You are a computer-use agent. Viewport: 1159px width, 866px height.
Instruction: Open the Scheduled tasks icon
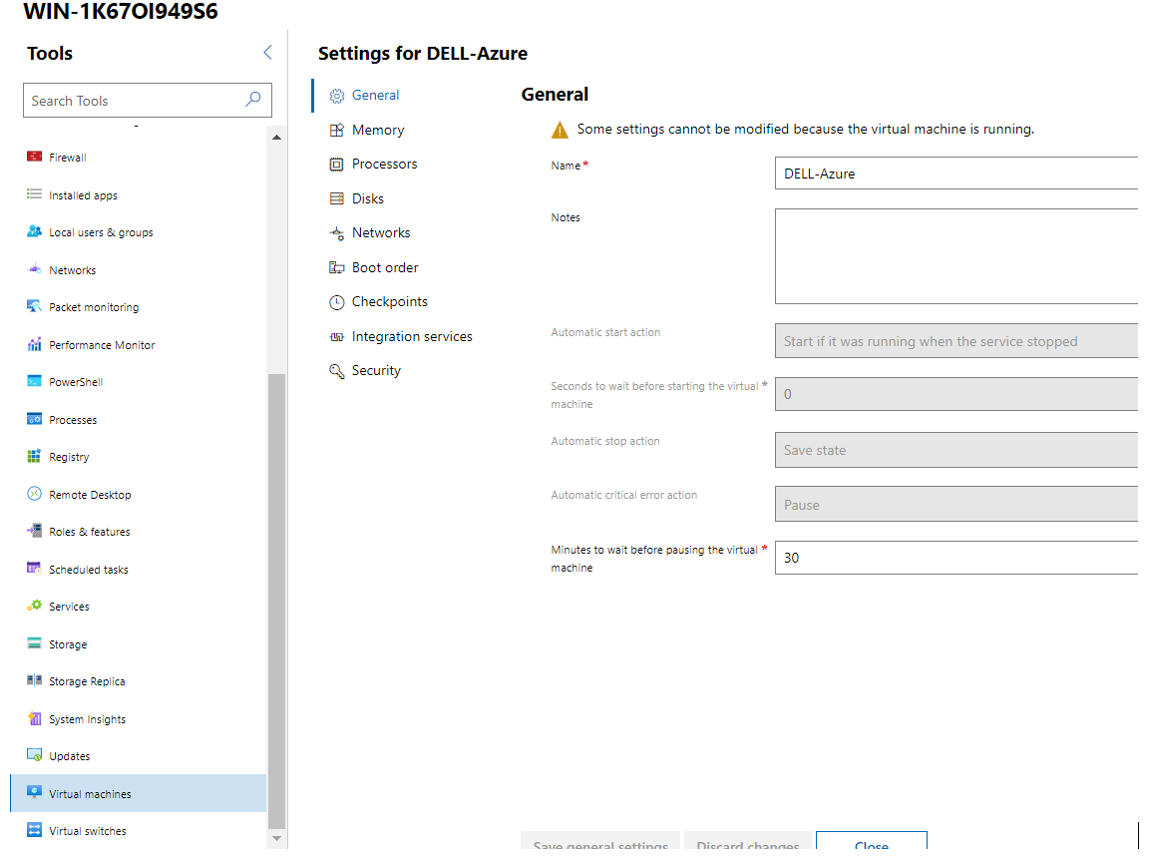34,568
